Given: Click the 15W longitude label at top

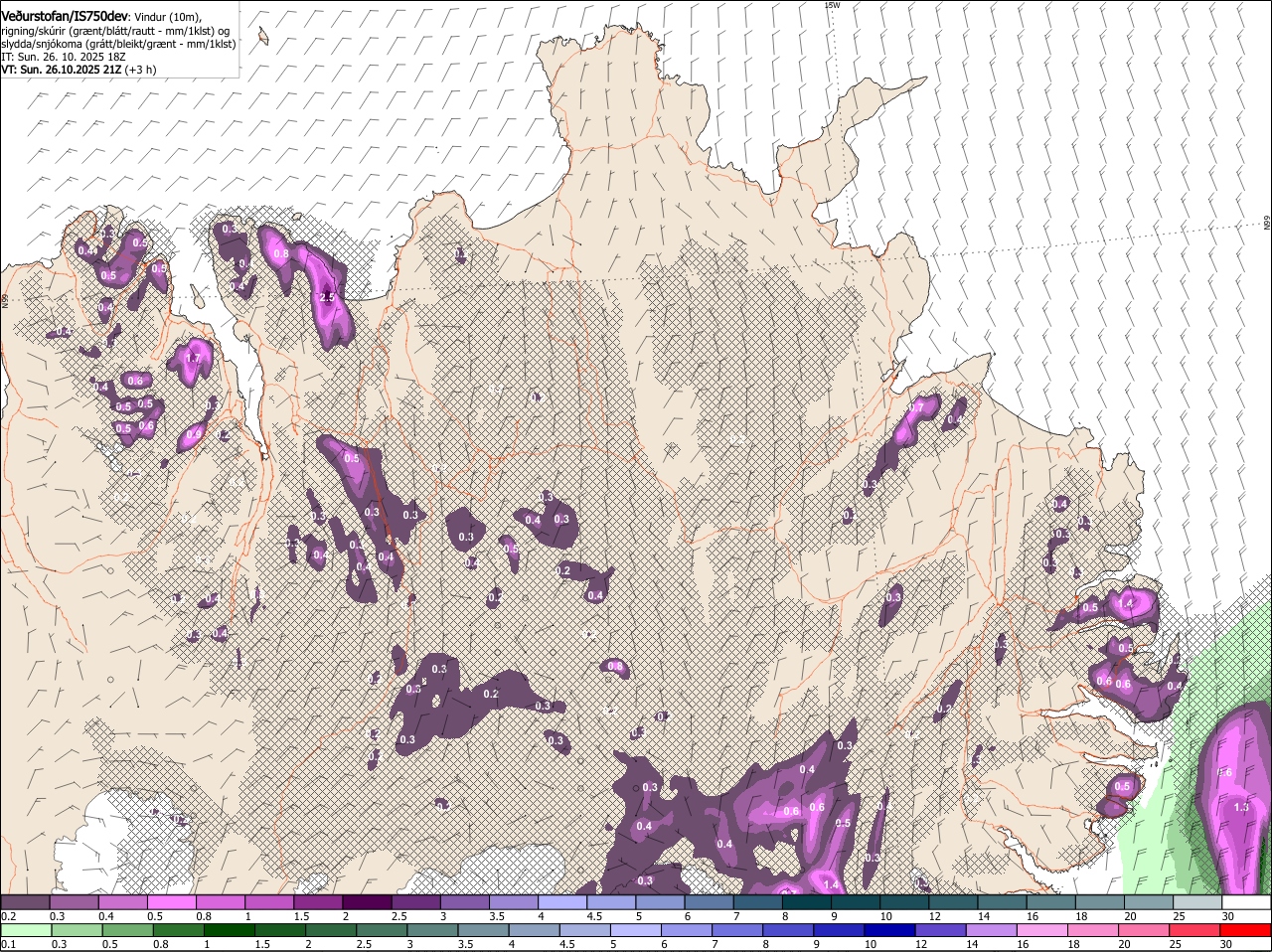Looking at the screenshot, I should 832,5.
